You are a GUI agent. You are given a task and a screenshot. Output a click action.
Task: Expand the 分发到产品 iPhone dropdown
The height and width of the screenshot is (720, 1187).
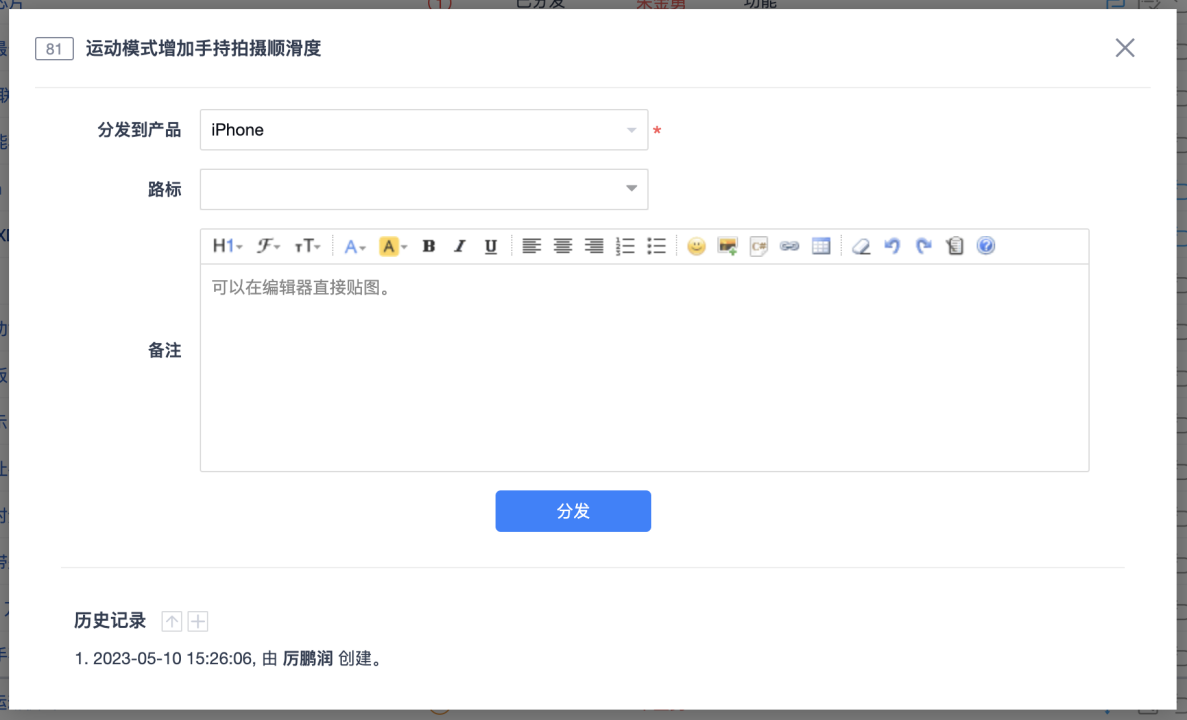[x=424, y=130]
